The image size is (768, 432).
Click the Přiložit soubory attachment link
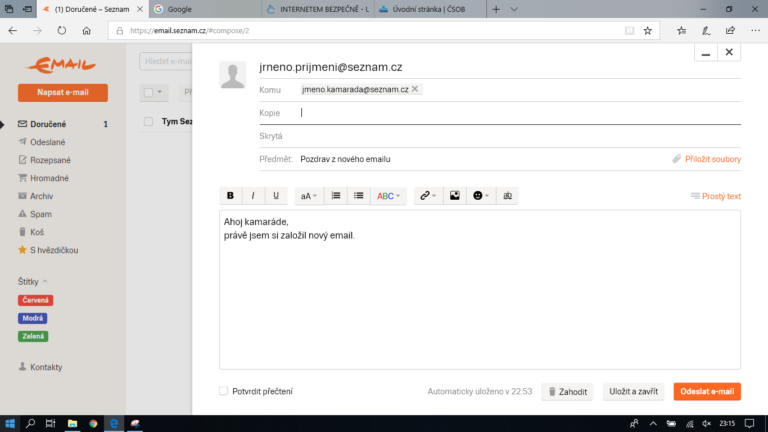coord(706,159)
